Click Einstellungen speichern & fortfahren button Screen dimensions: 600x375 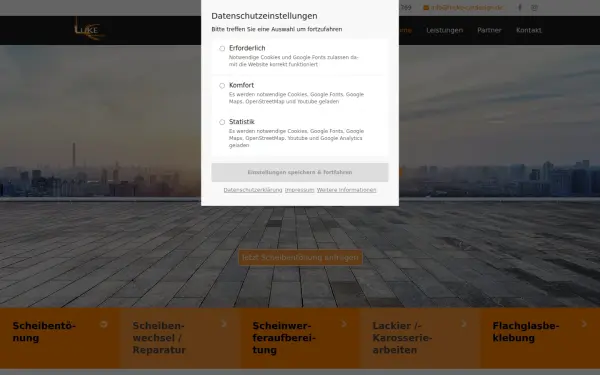(300, 173)
